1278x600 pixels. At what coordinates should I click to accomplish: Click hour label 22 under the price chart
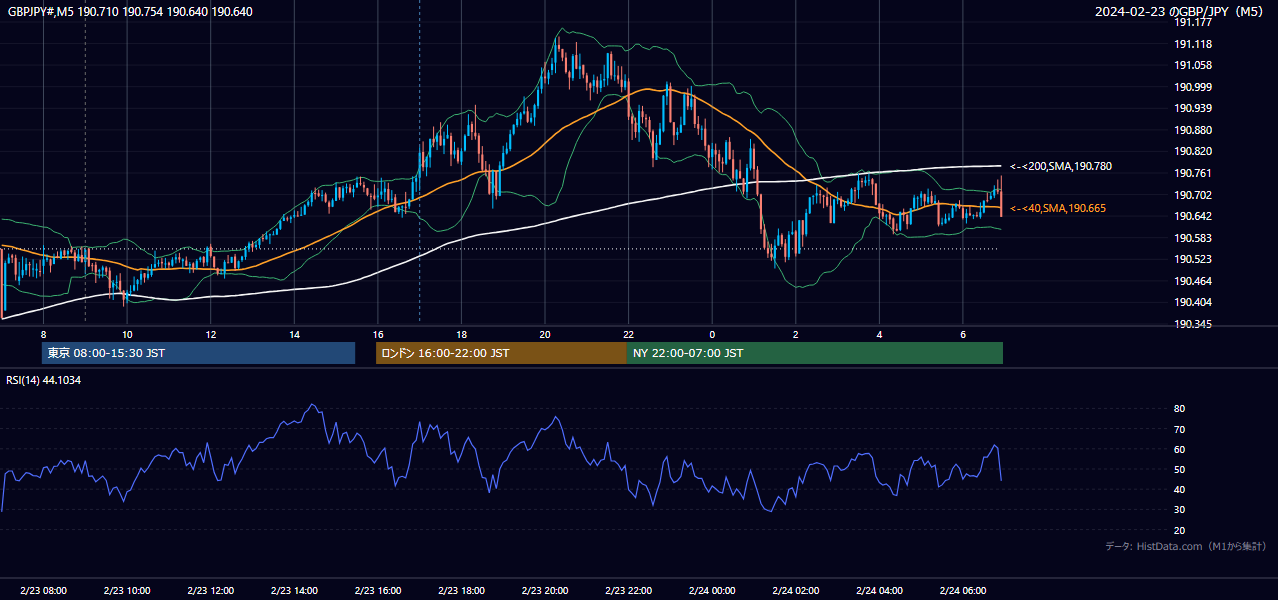coord(628,334)
